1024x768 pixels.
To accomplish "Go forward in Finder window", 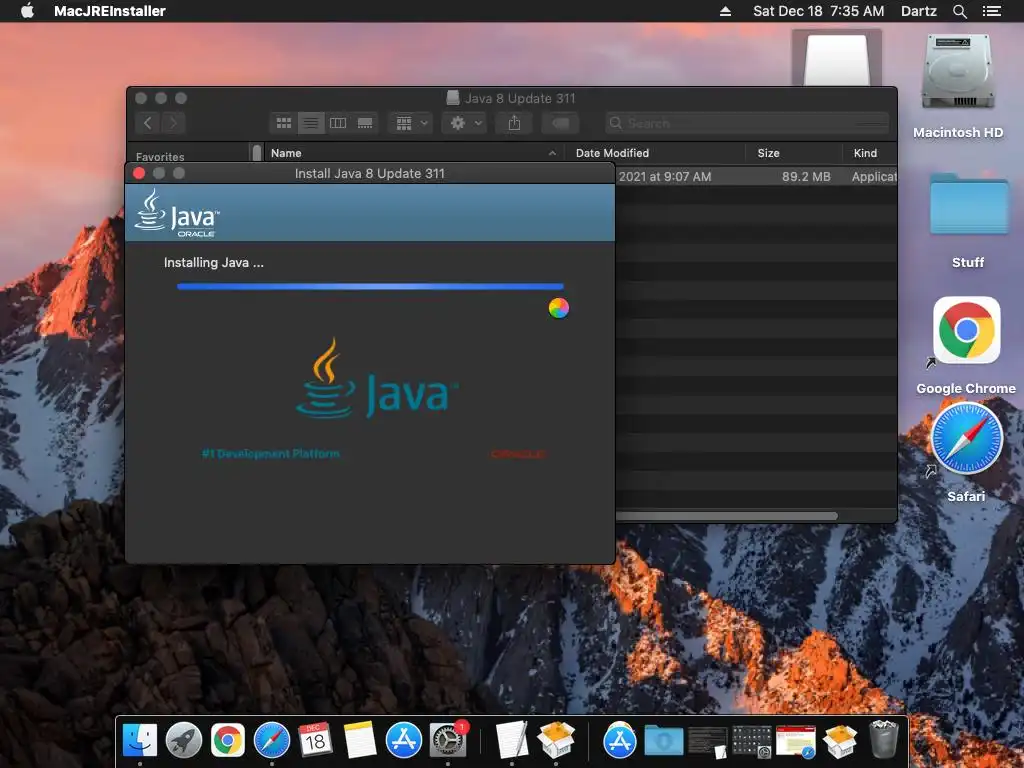I will click(173, 123).
